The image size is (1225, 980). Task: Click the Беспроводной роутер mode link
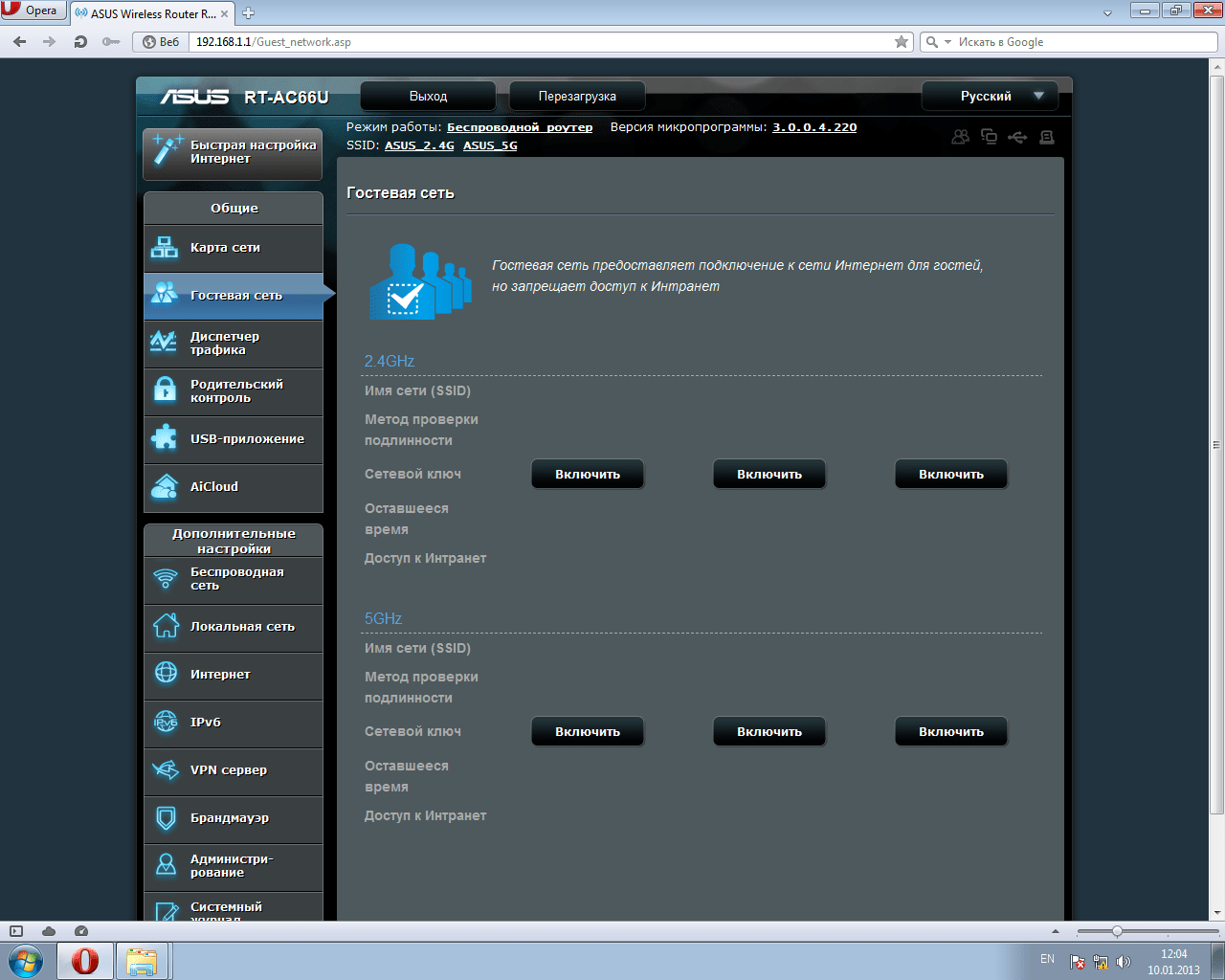(520, 127)
